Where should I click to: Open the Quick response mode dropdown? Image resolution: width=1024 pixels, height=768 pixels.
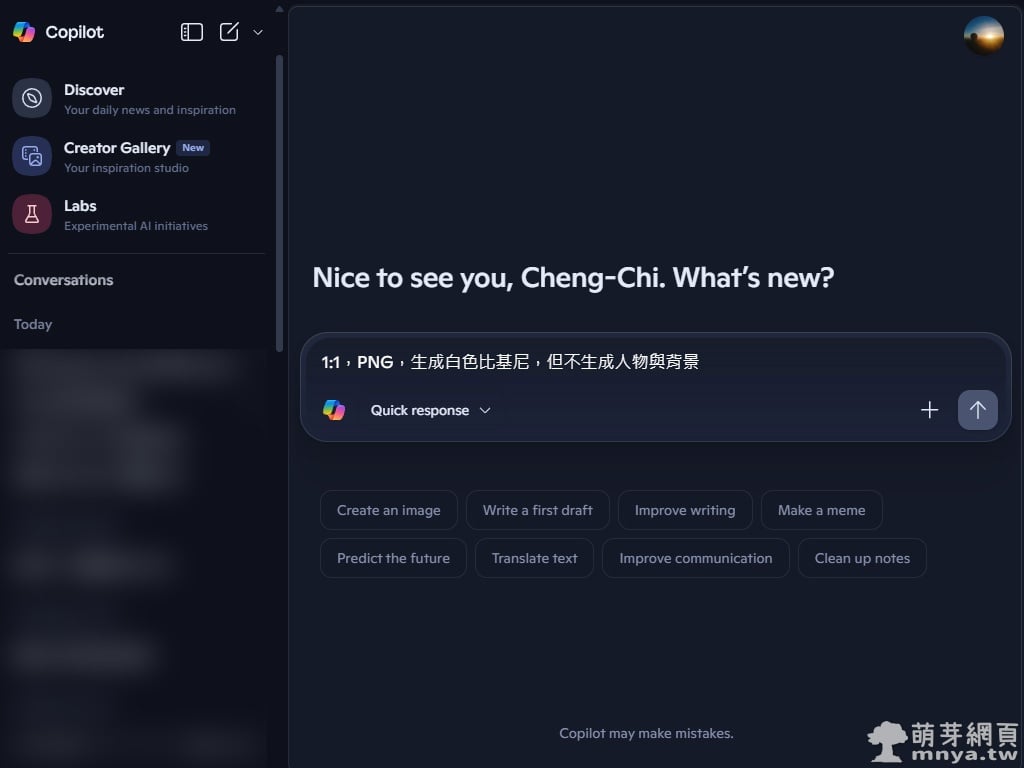click(x=430, y=410)
